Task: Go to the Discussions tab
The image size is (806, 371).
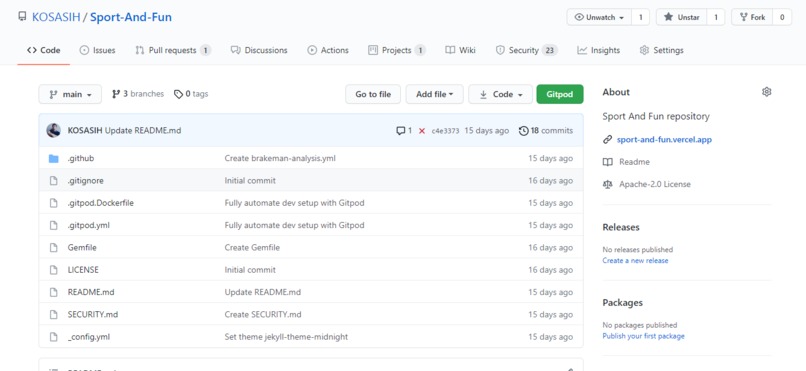Action: click(x=259, y=50)
